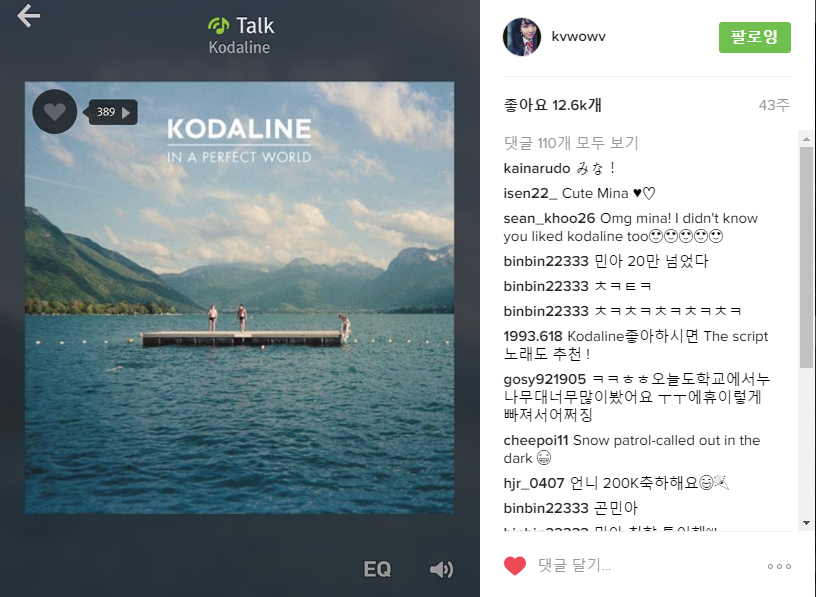Unlike the post with red heart
816x597 pixels.
[515, 566]
